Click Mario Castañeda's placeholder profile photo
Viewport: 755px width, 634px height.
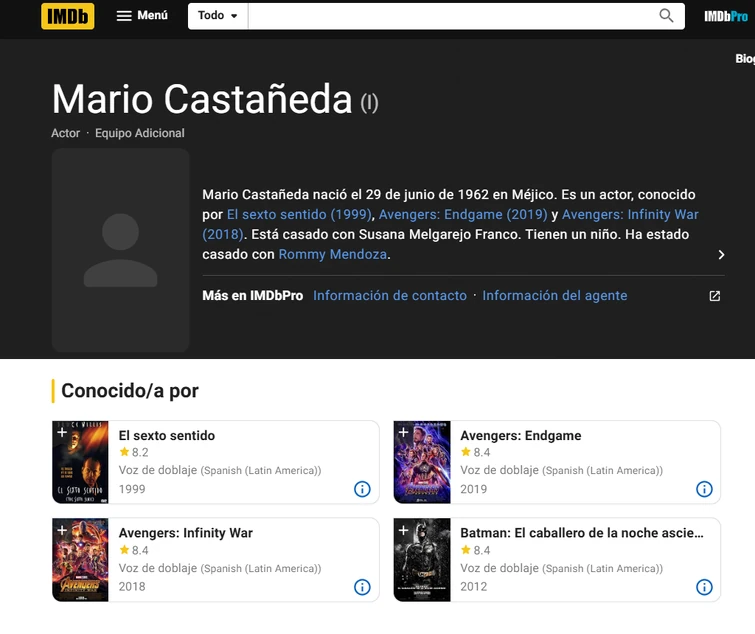(120, 250)
